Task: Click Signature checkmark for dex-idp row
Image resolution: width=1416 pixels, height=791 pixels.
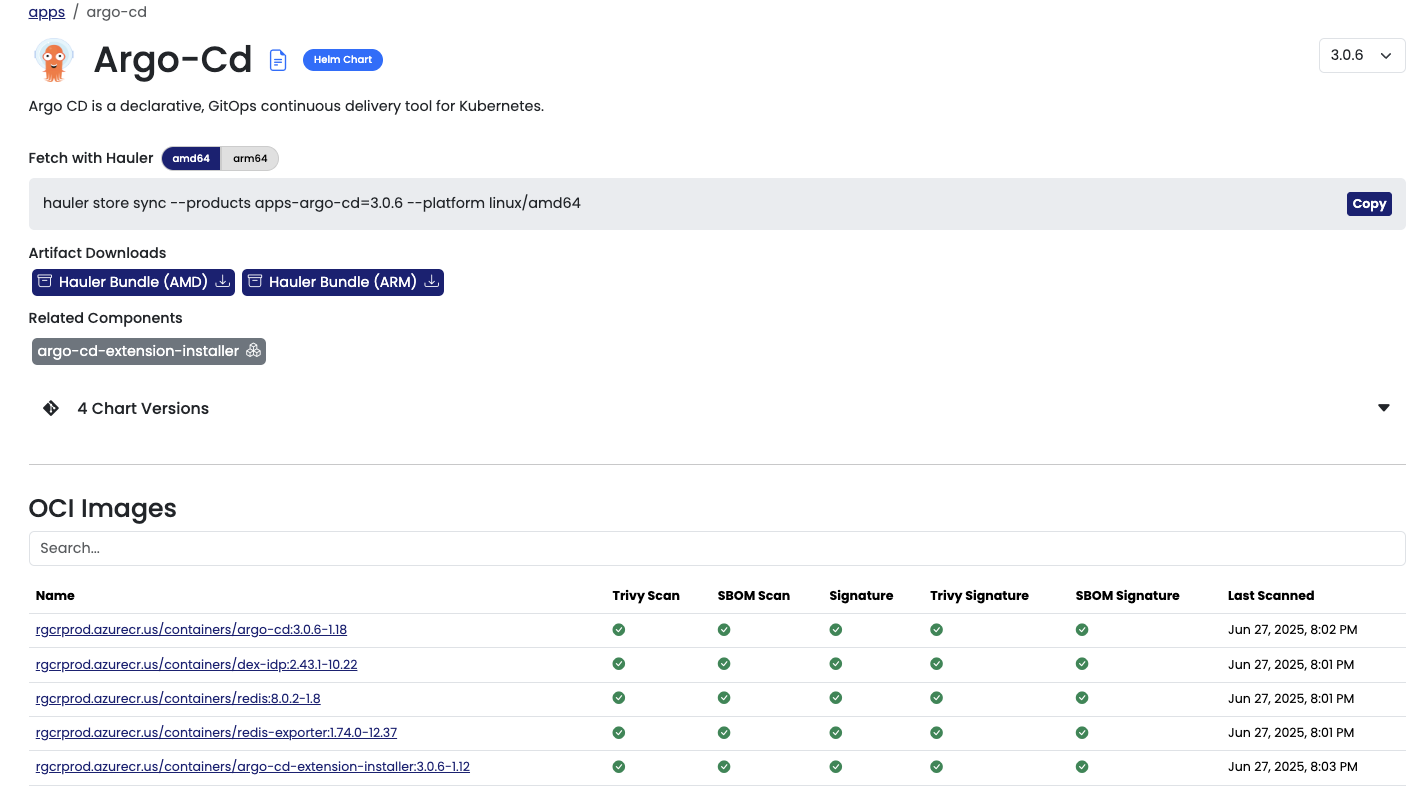Action: pos(836,664)
